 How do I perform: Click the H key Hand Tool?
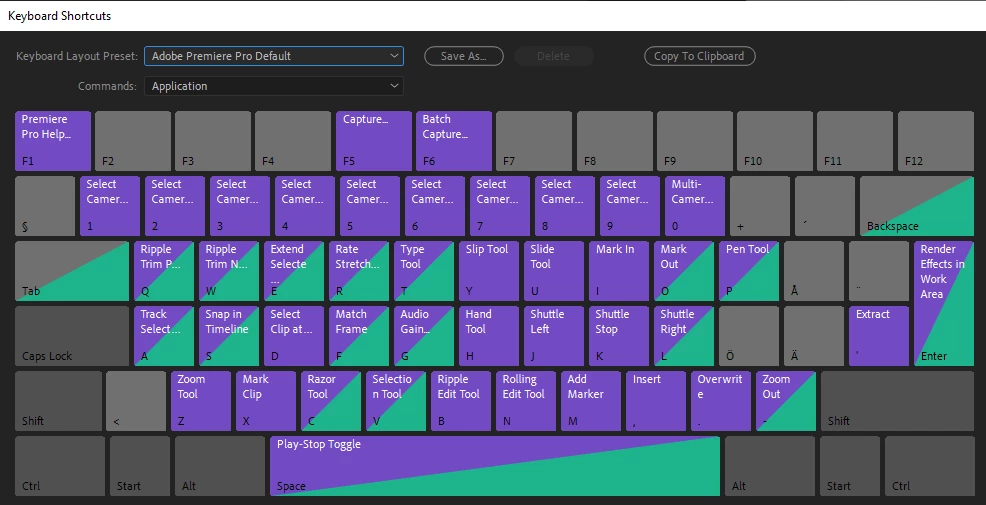point(489,336)
